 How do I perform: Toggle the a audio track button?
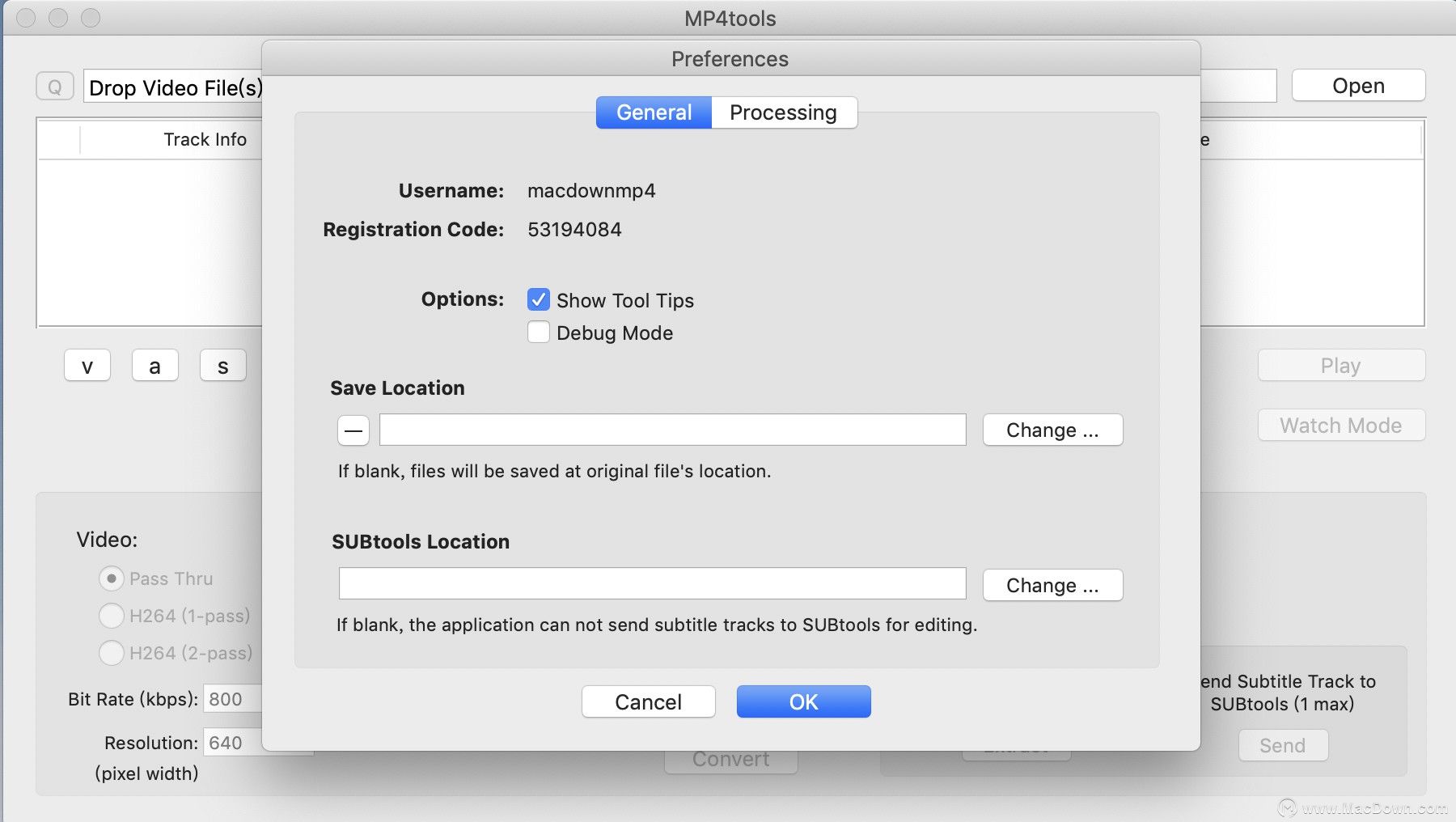pyautogui.click(x=155, y=366)
